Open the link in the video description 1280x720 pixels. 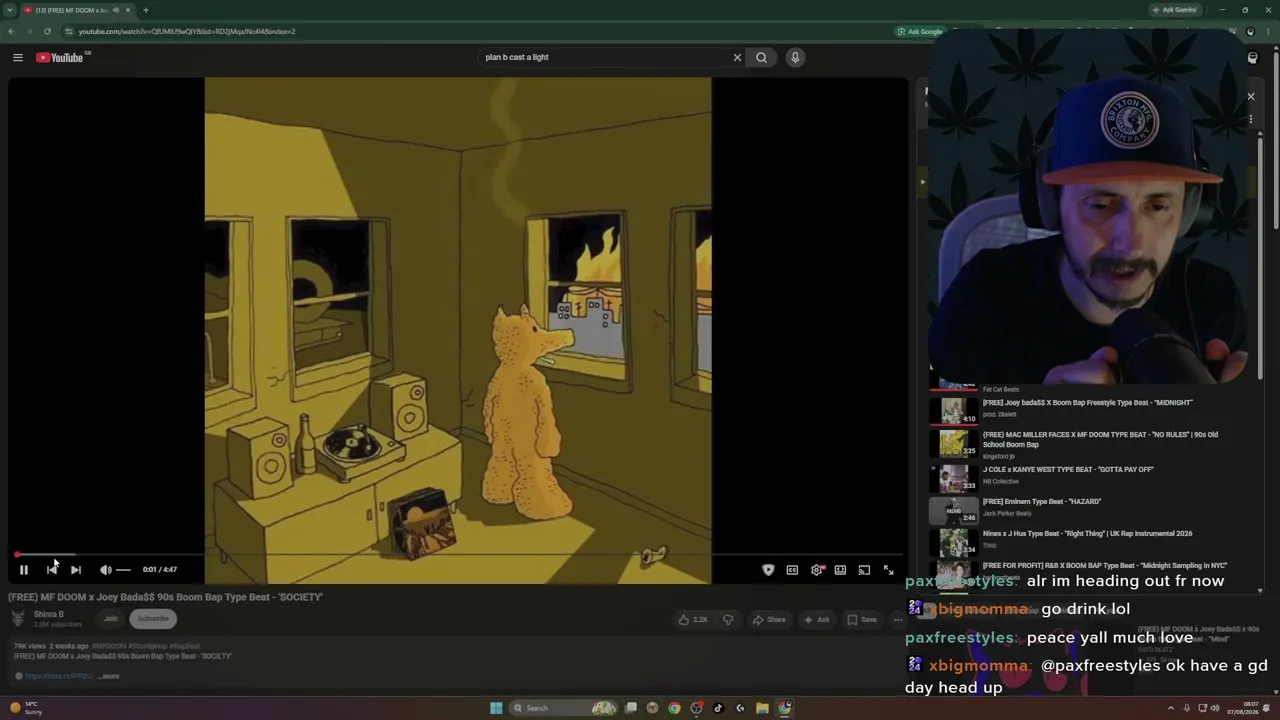(x=58, y=677)
